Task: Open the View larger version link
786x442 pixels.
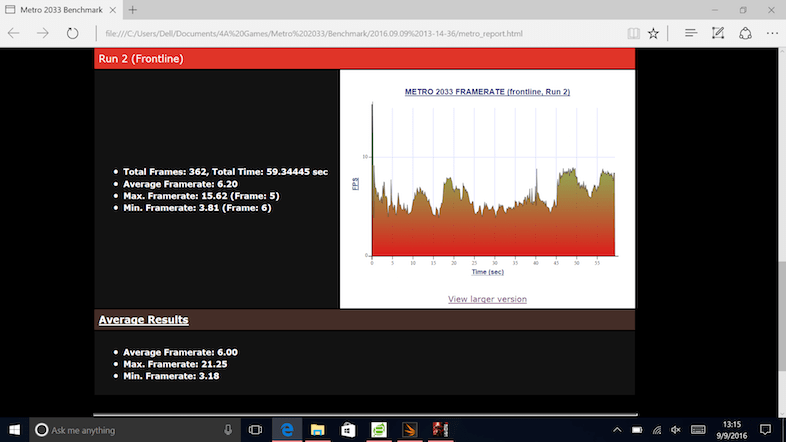Action: click(487, 299)
